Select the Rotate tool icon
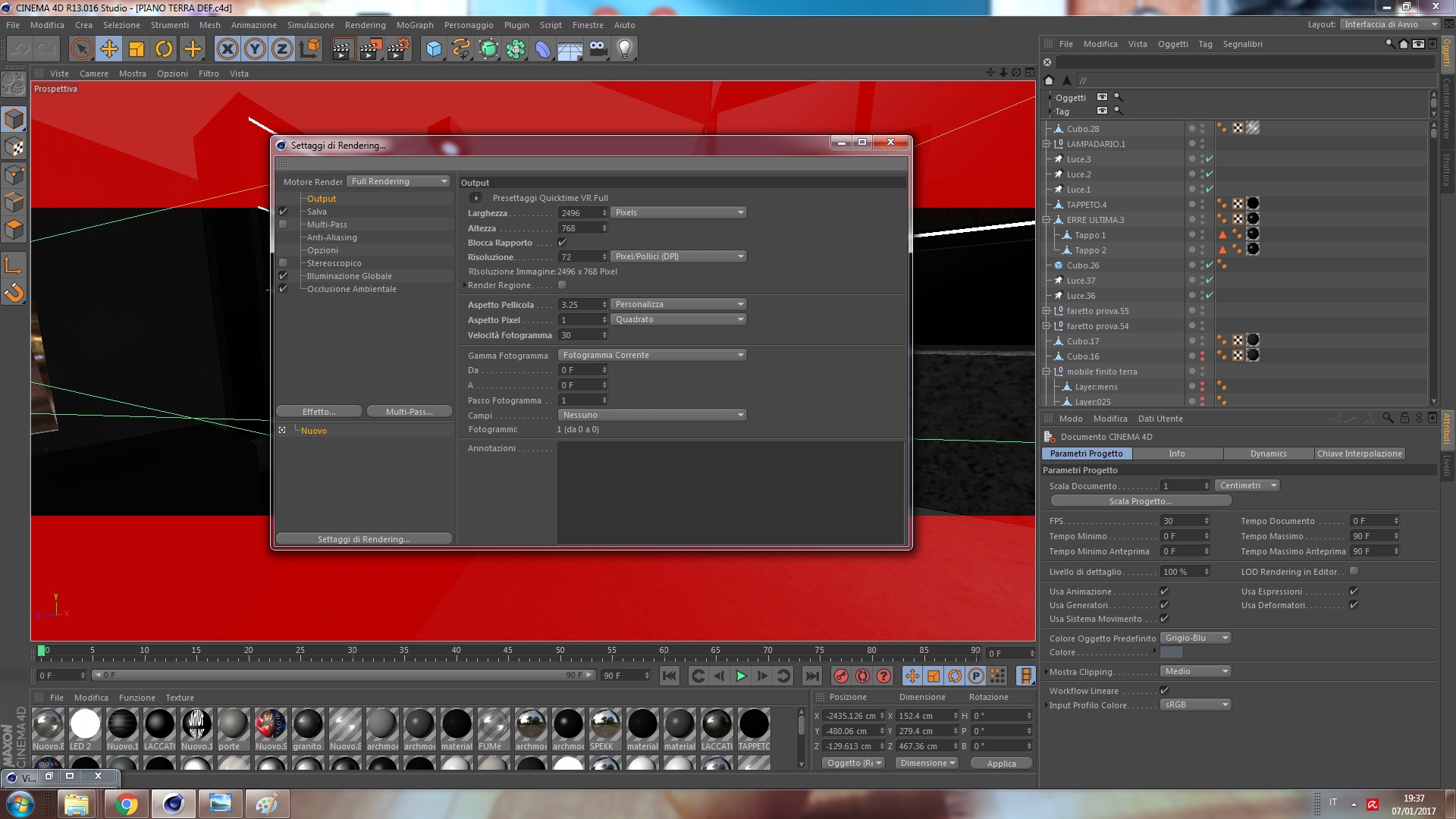This screenshot has width=1456, height=819. click(x=164, y=49)
